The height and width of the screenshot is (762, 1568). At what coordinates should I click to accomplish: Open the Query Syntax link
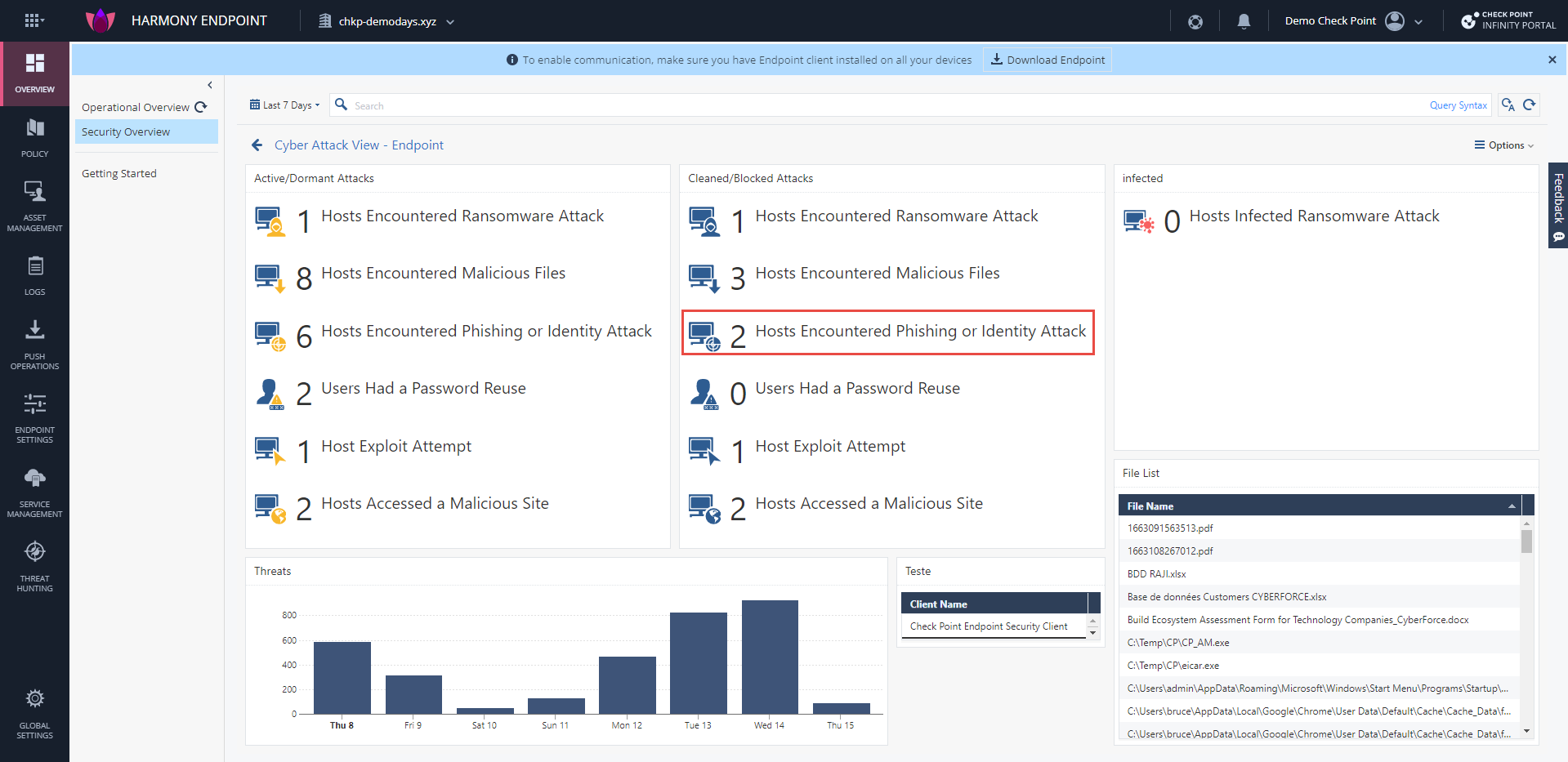coord(1458,105)
